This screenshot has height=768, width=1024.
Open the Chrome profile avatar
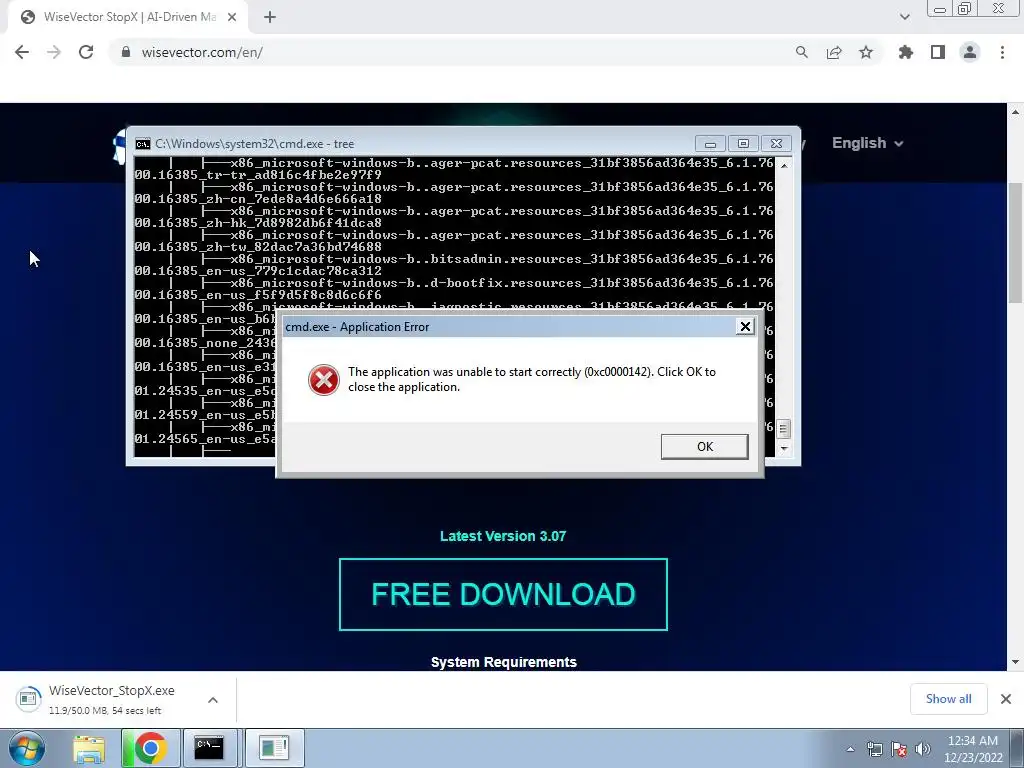970,52
